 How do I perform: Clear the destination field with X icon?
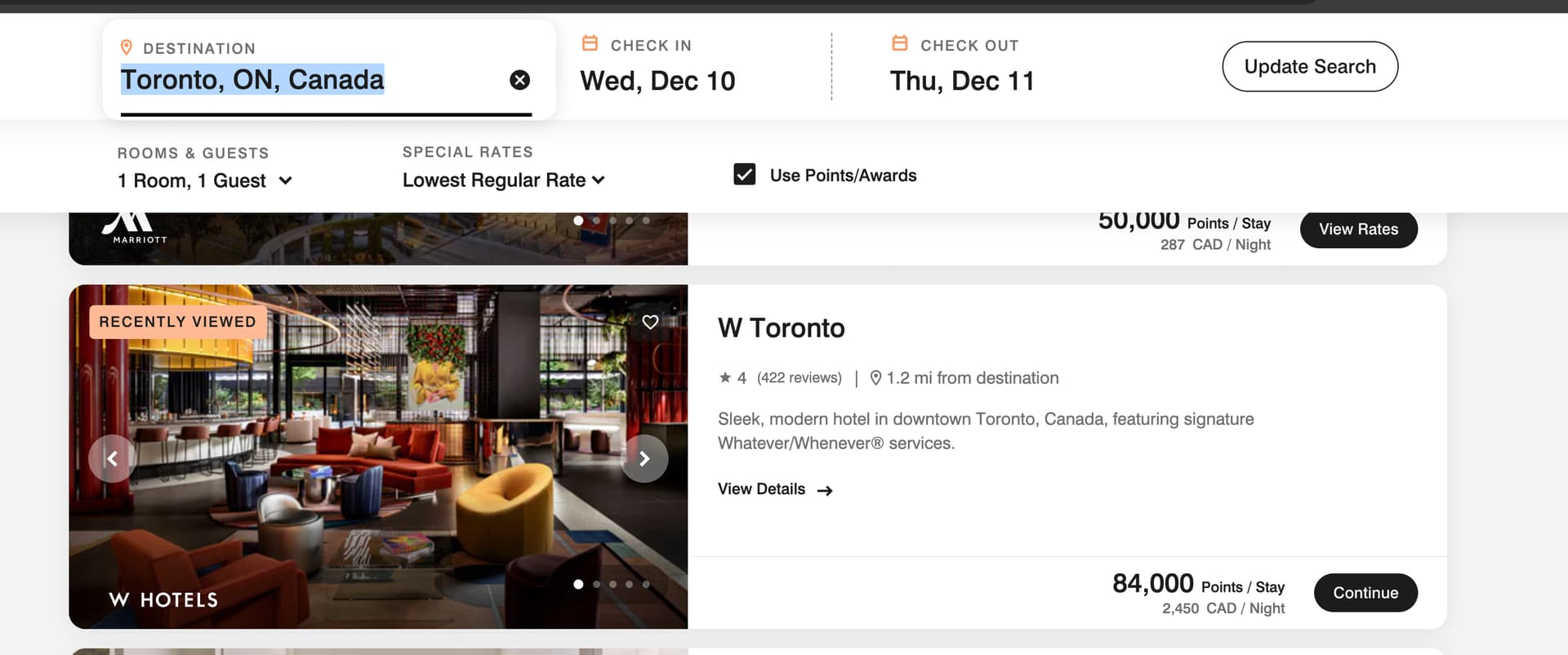pos(519,79)
